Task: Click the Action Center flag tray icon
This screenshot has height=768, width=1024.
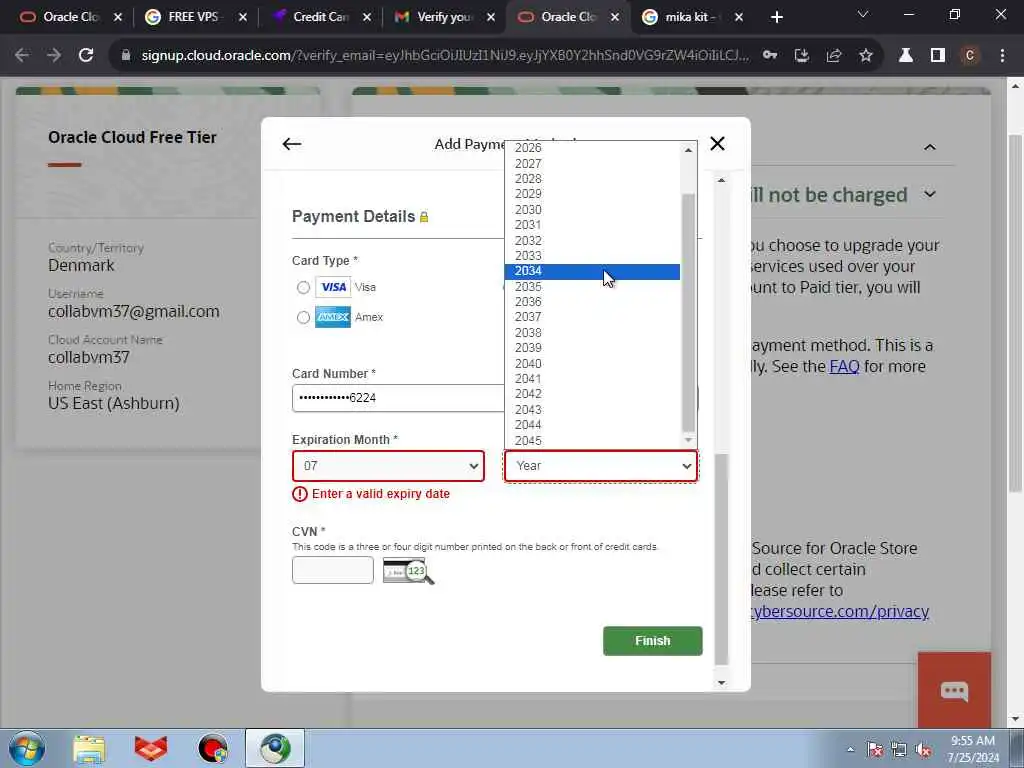Action: coord(874,750)
